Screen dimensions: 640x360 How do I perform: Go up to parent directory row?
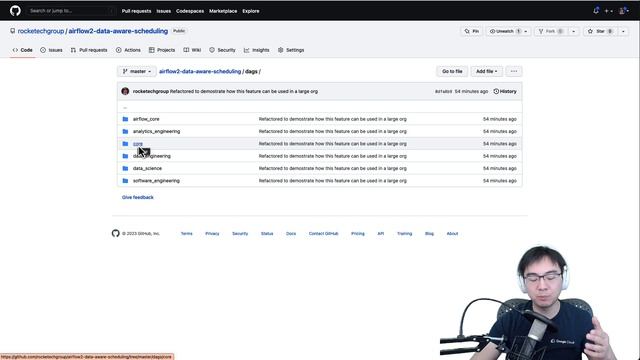(320, 107)
